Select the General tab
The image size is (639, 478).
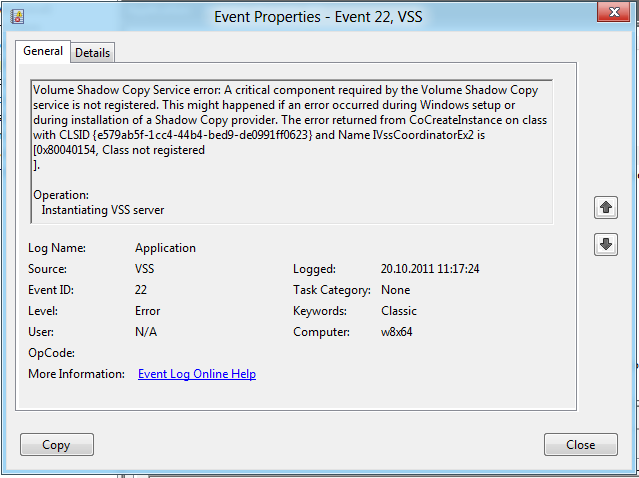point(44,51)
